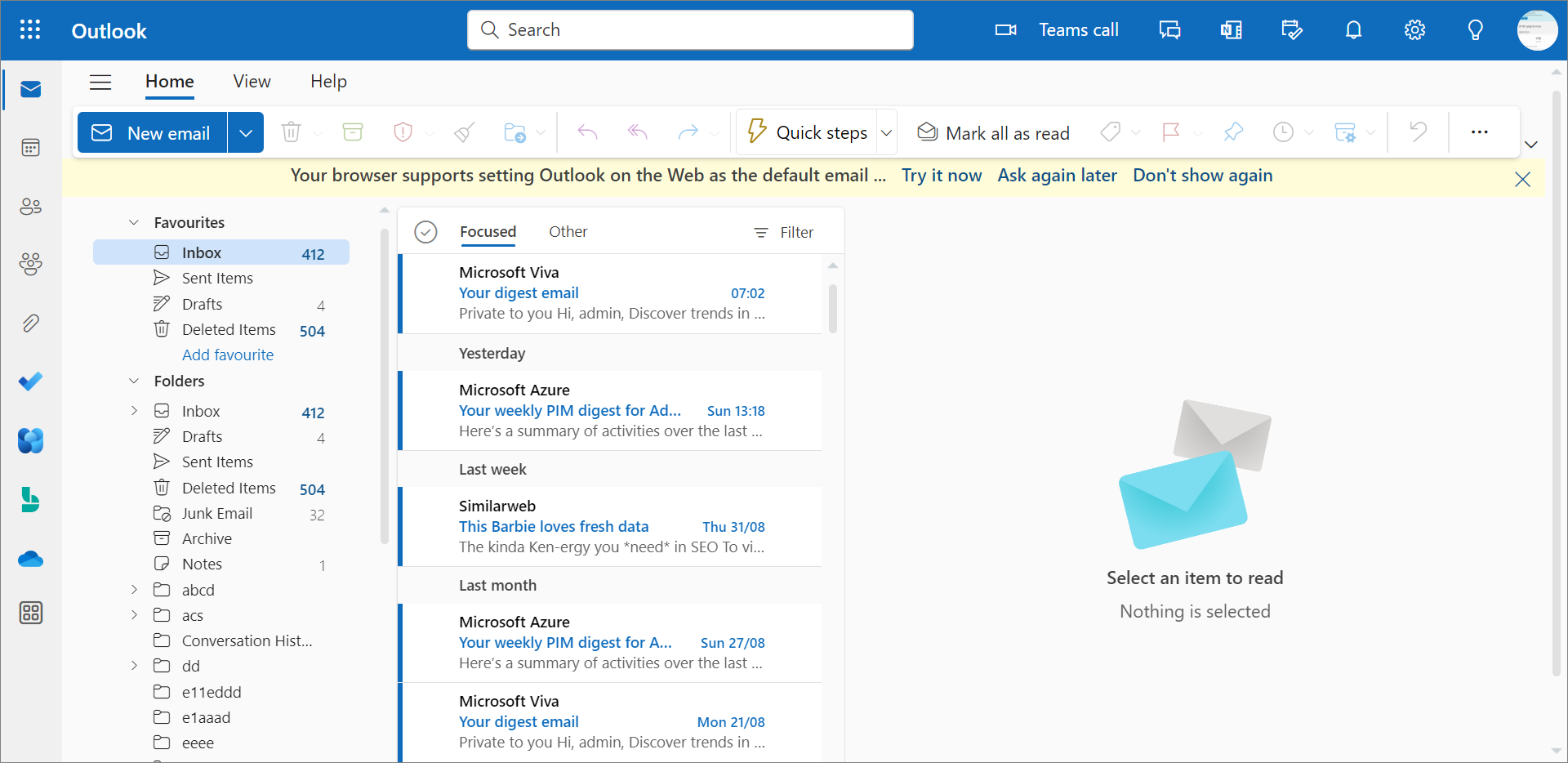Select the Focused inbox tab
Viewport: 1568px width, 763px height.
(x=488, y=232)
